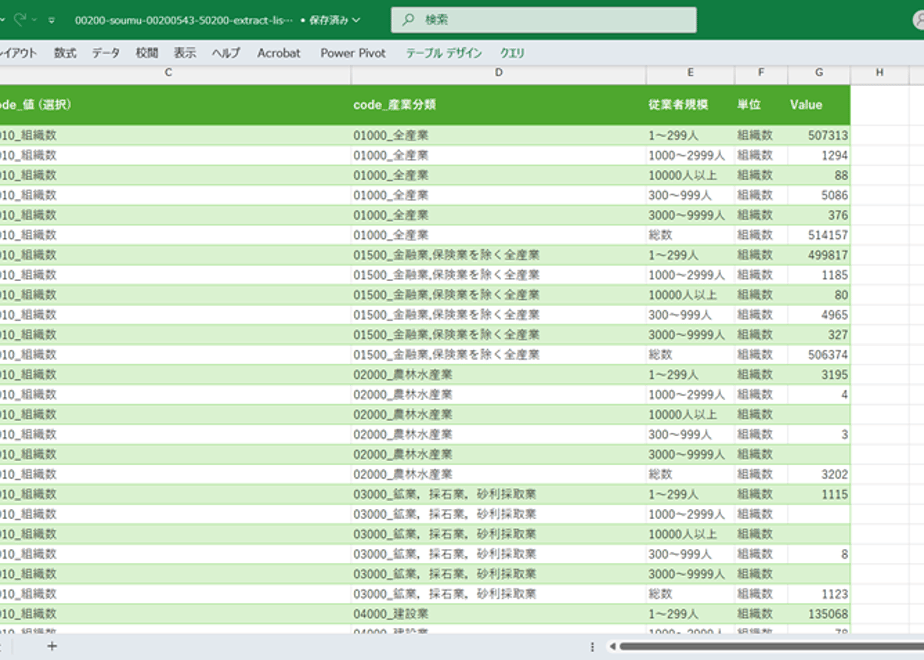
Task: Click the 従業者規模 header cell
Action: [690, 105]
